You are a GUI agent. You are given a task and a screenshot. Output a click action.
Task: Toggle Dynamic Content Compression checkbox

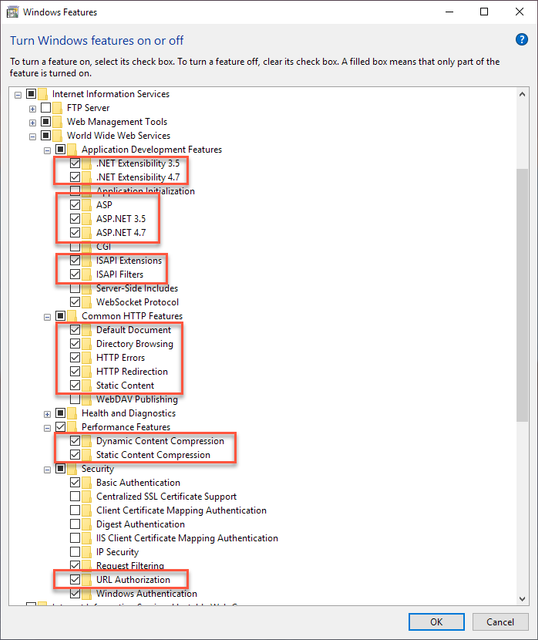[x=75, y=441]
